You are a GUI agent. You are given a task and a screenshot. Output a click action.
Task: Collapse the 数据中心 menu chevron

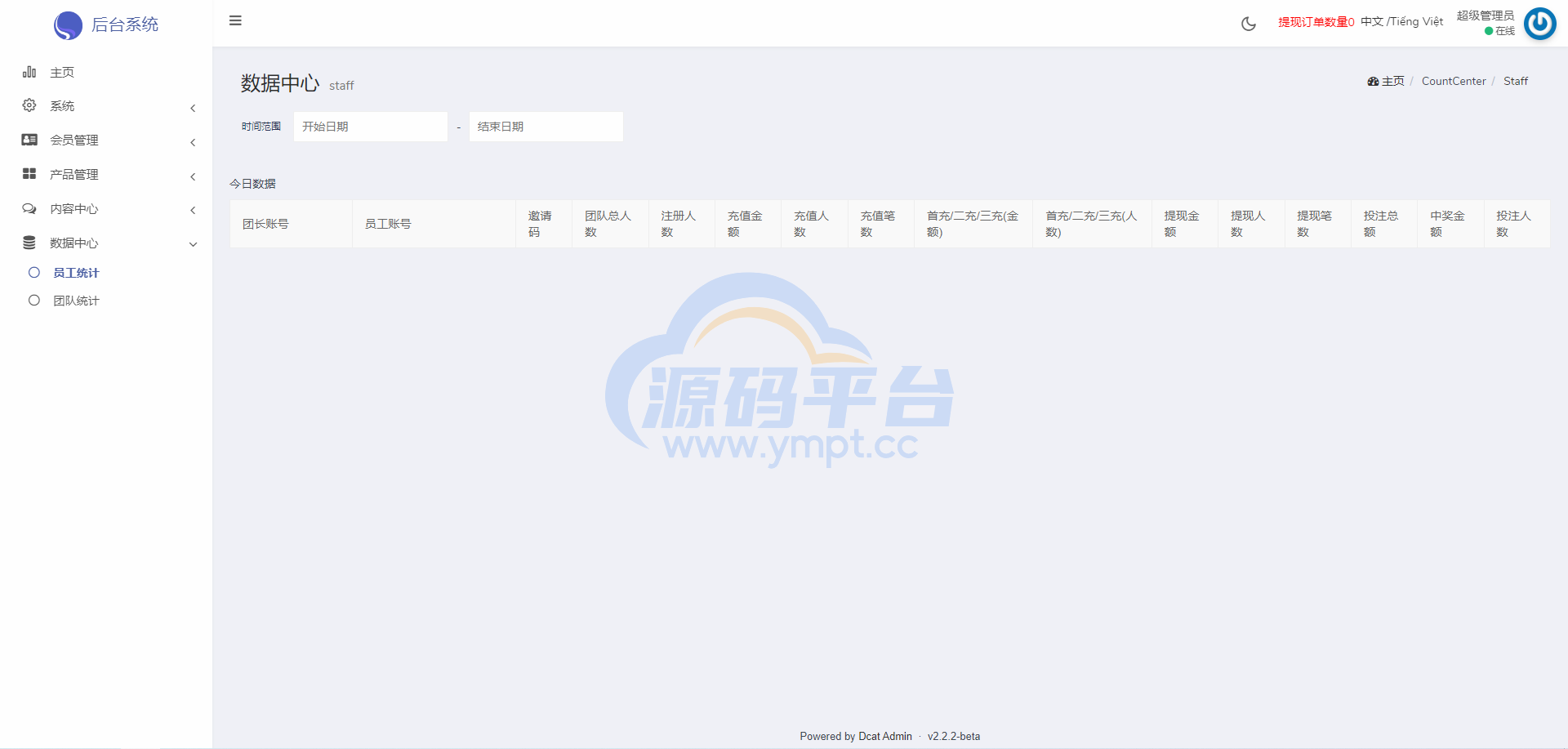(193, 244)
